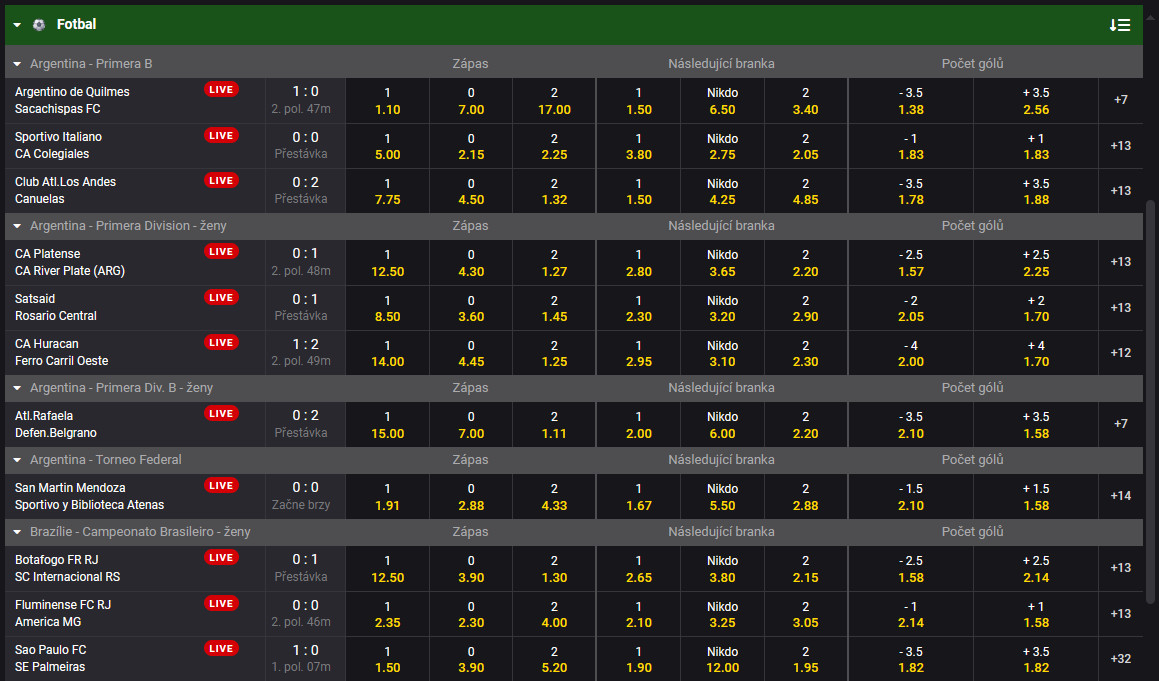This screenshot has width=1159, height=681.
Task: Click LIVE badge for Fluminense FC RJ match
Action: pyautogui.click(x=221, y=603)
